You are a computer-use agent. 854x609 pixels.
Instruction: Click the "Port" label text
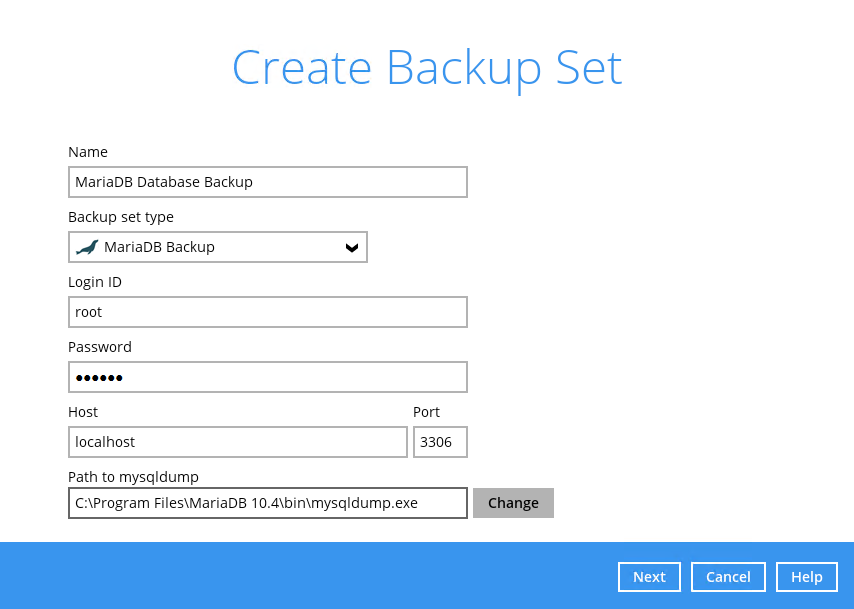[426, 412]
